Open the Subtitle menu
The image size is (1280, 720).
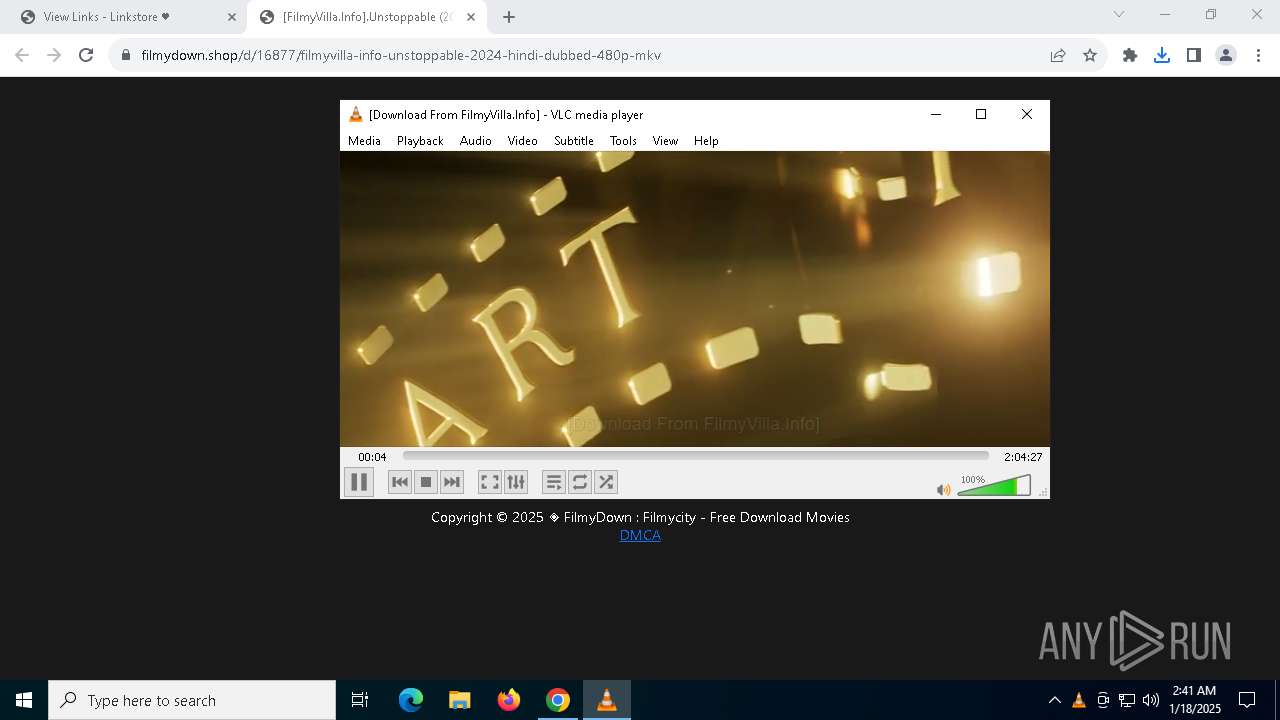[574, 141]
